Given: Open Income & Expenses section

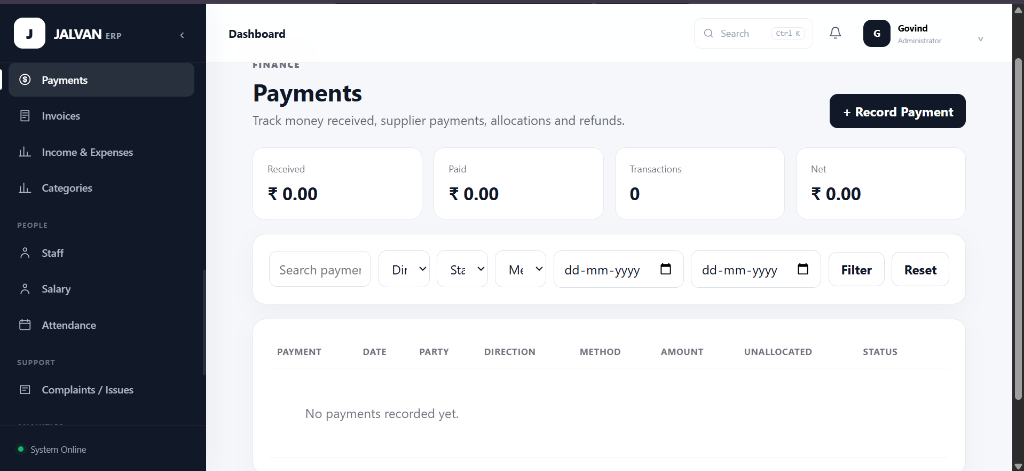Looking at the screenshot, I should (101, 152).
